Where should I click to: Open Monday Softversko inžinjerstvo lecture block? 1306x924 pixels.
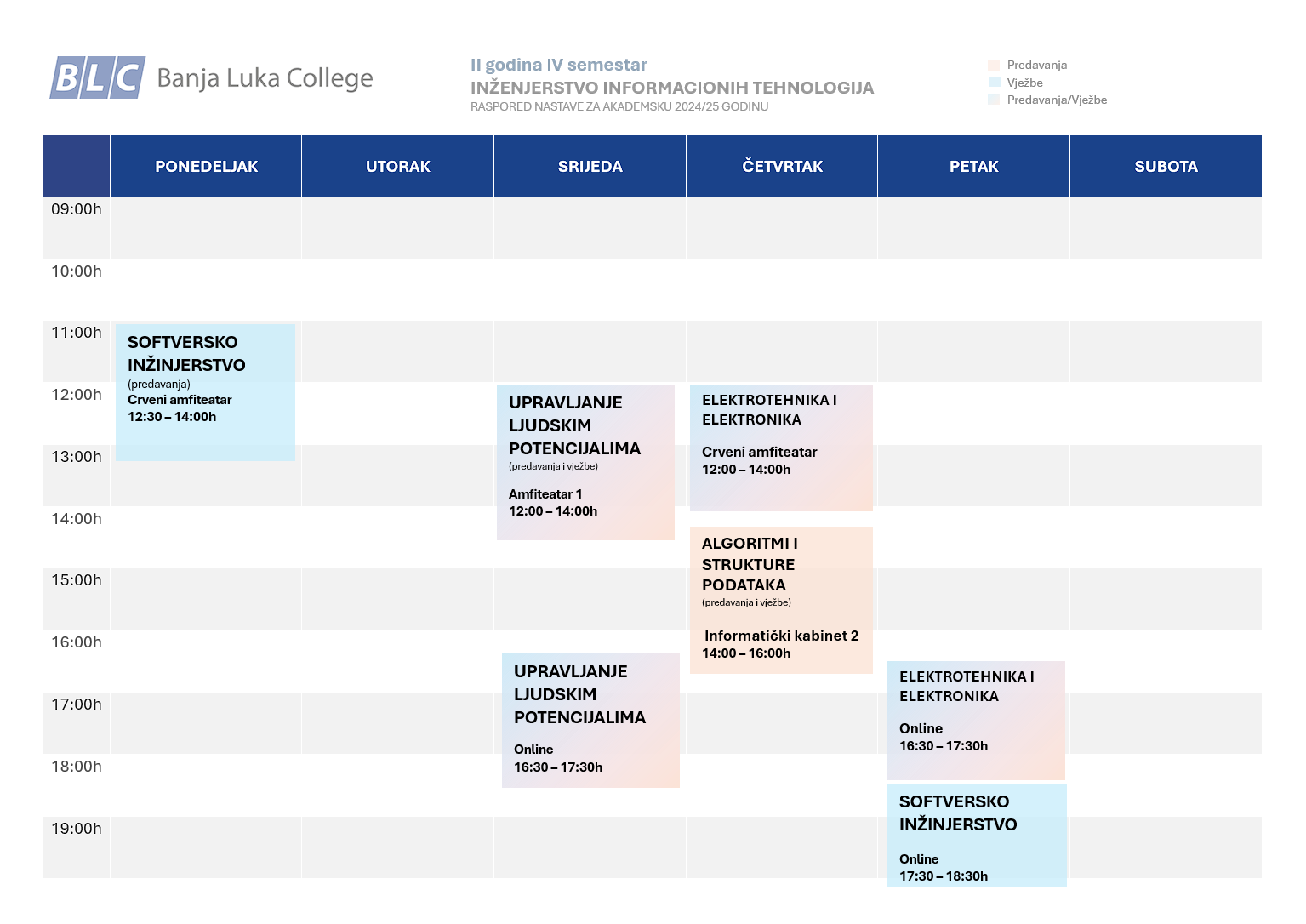tap(205, 392)
